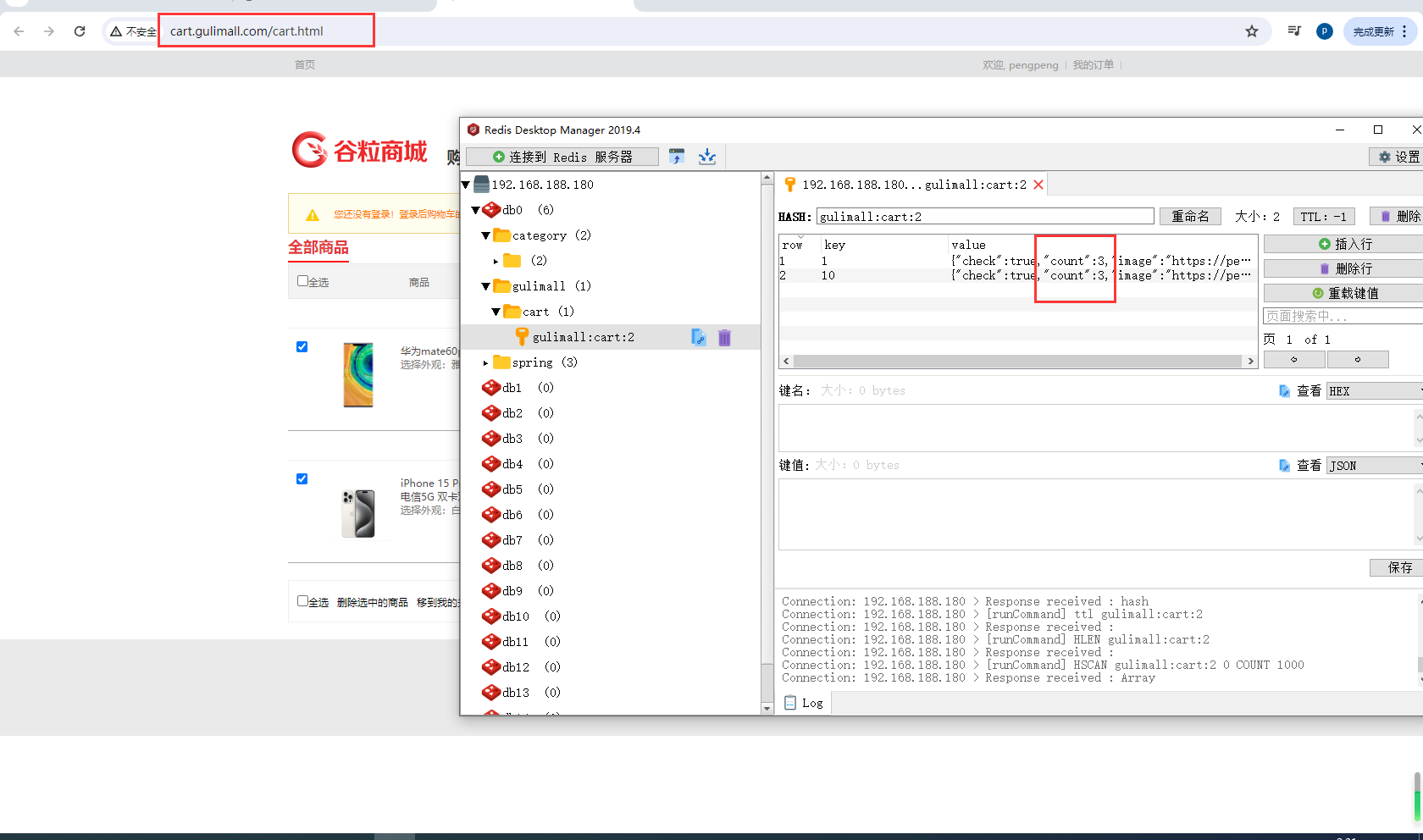This screenshot has height=840, width=1423.
Task: Reload the cart page
Action: pyautogui.click(x=80, y=31)
